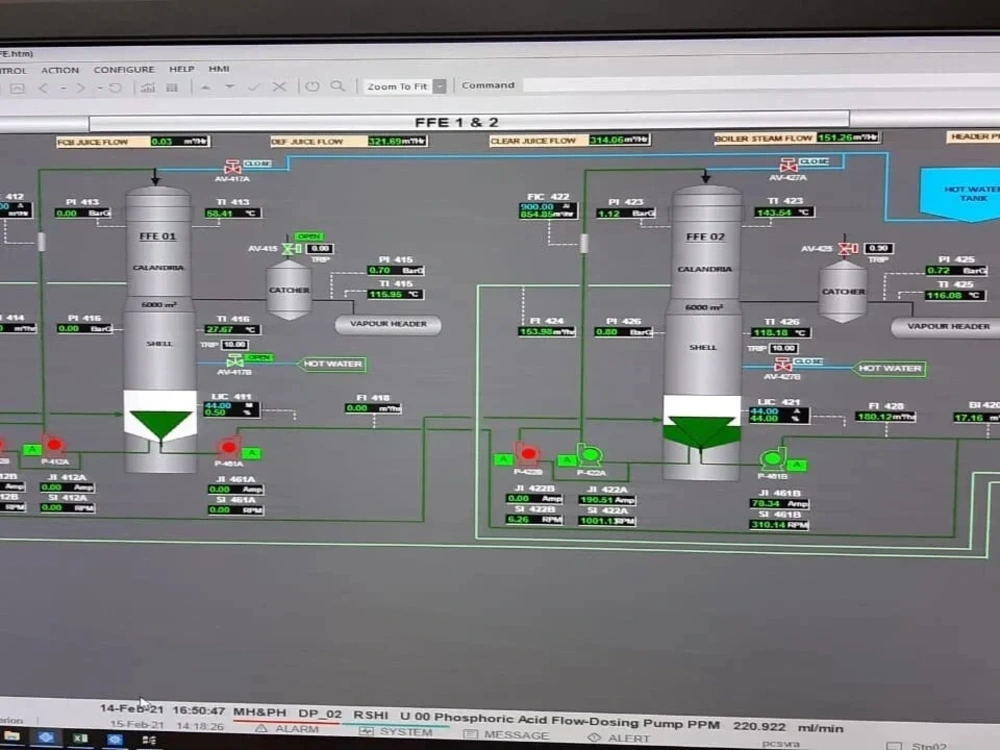Click DEF JUICE FLOW value 321.69

pyautogui.click(x=397, y=141)
